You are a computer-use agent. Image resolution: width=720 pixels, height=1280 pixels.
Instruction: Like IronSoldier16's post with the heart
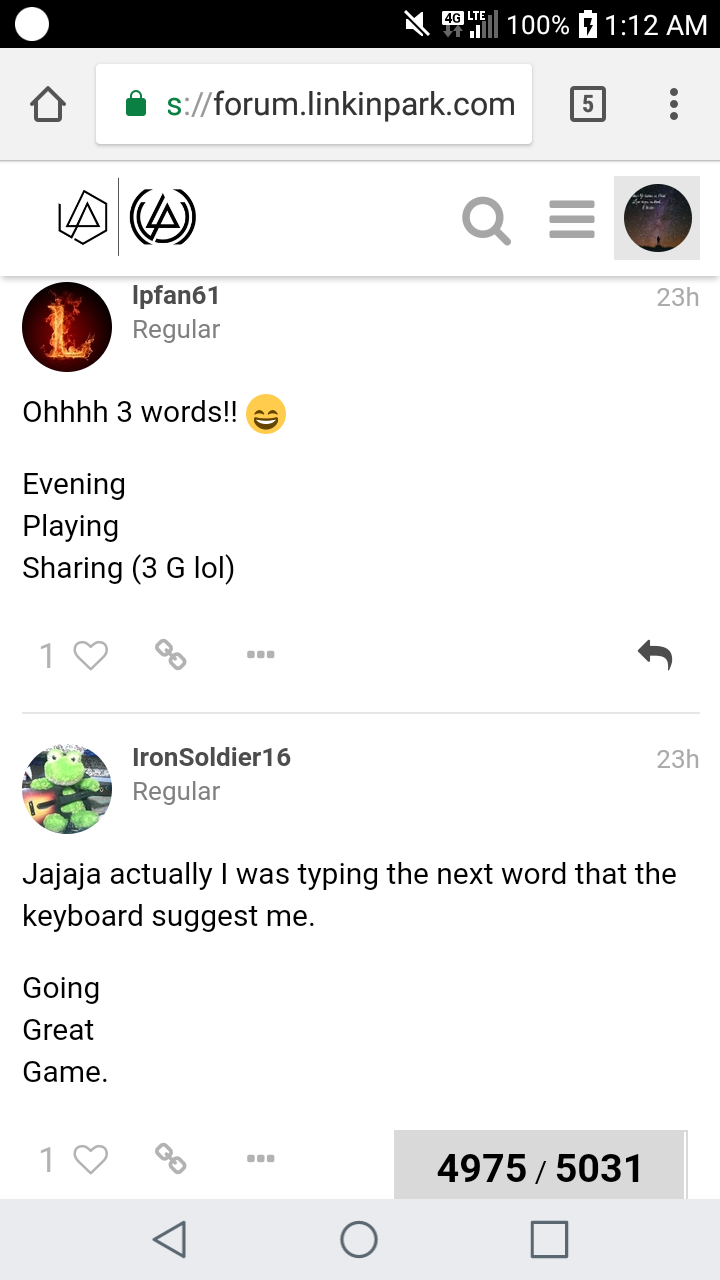coord(91,1159)
